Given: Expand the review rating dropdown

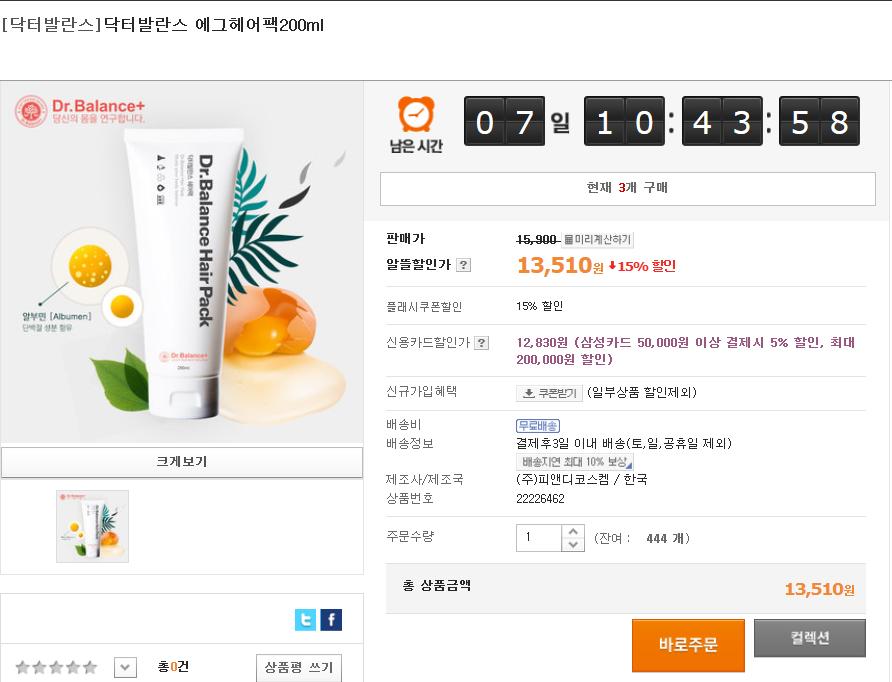Looking at the screenshot, I should (x=125, y=667).
